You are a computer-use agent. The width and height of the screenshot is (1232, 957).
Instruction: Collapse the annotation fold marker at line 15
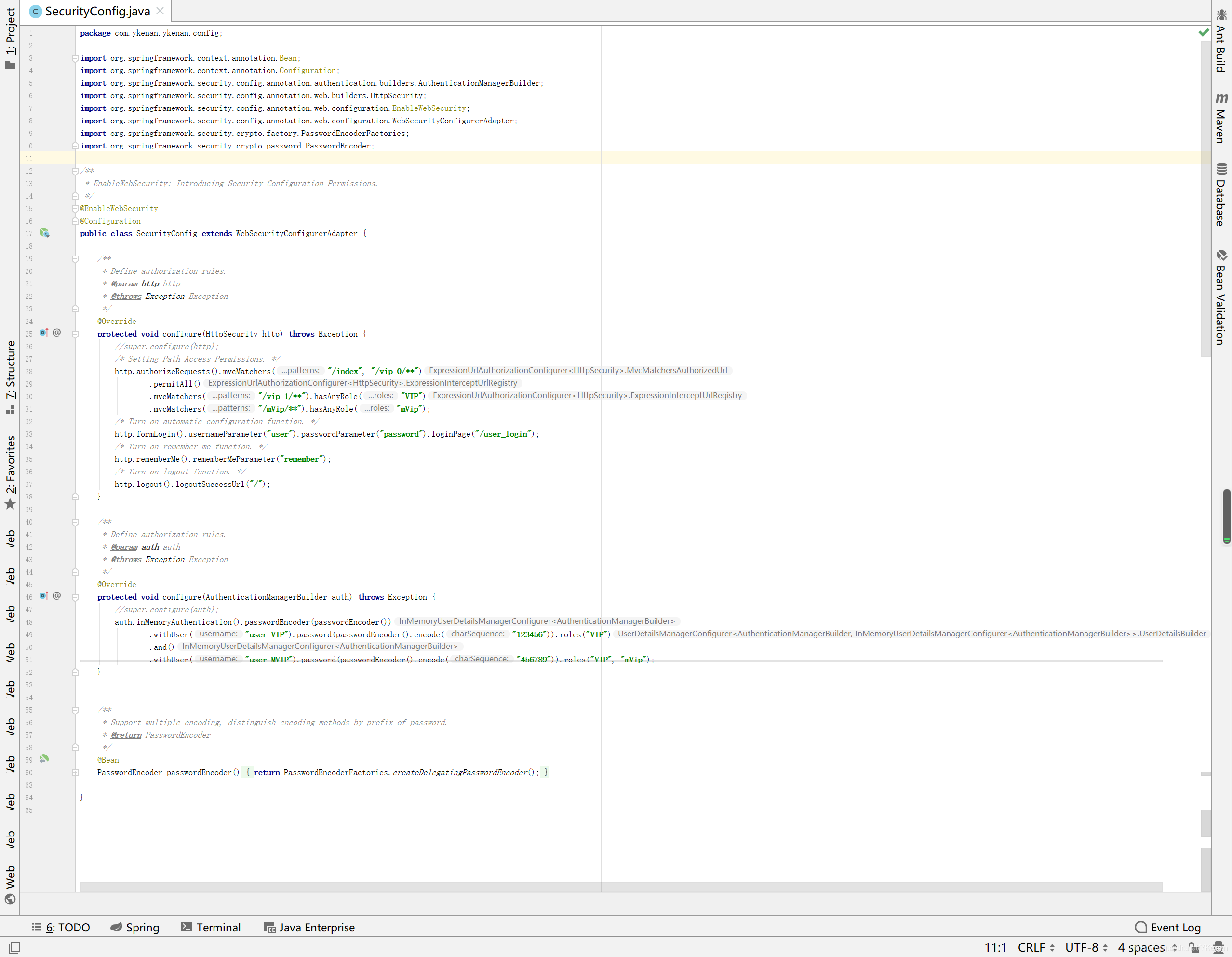click(x=75, y=208)
